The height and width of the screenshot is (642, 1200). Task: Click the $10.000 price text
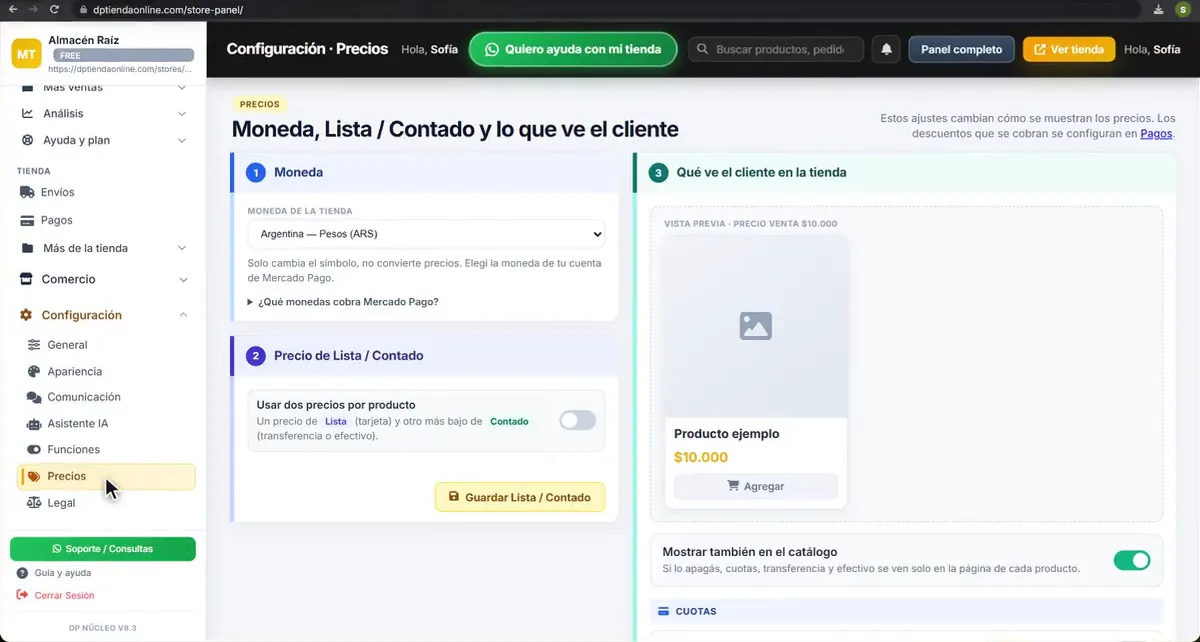coord(701,457)
